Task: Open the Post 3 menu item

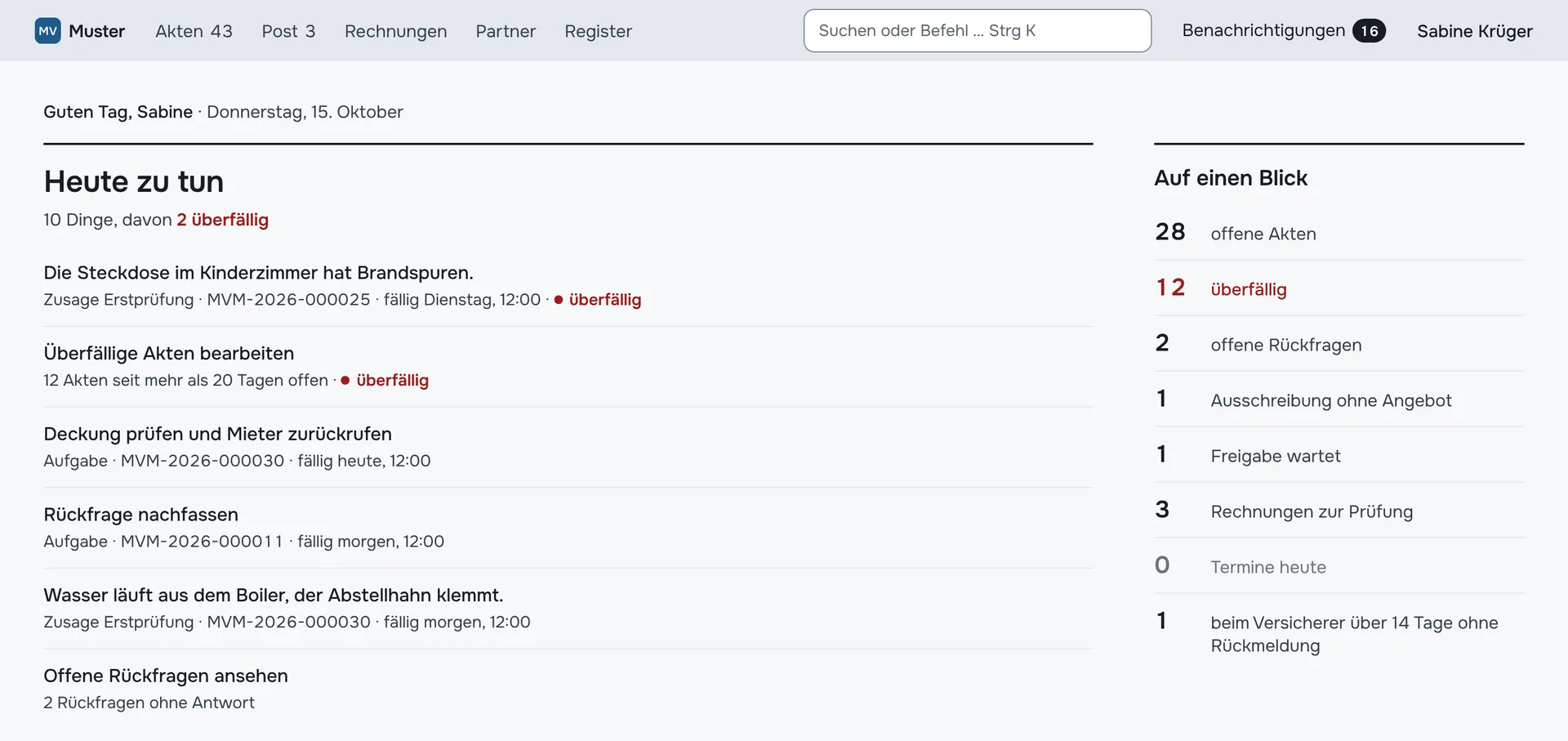Action: point(288,31)
